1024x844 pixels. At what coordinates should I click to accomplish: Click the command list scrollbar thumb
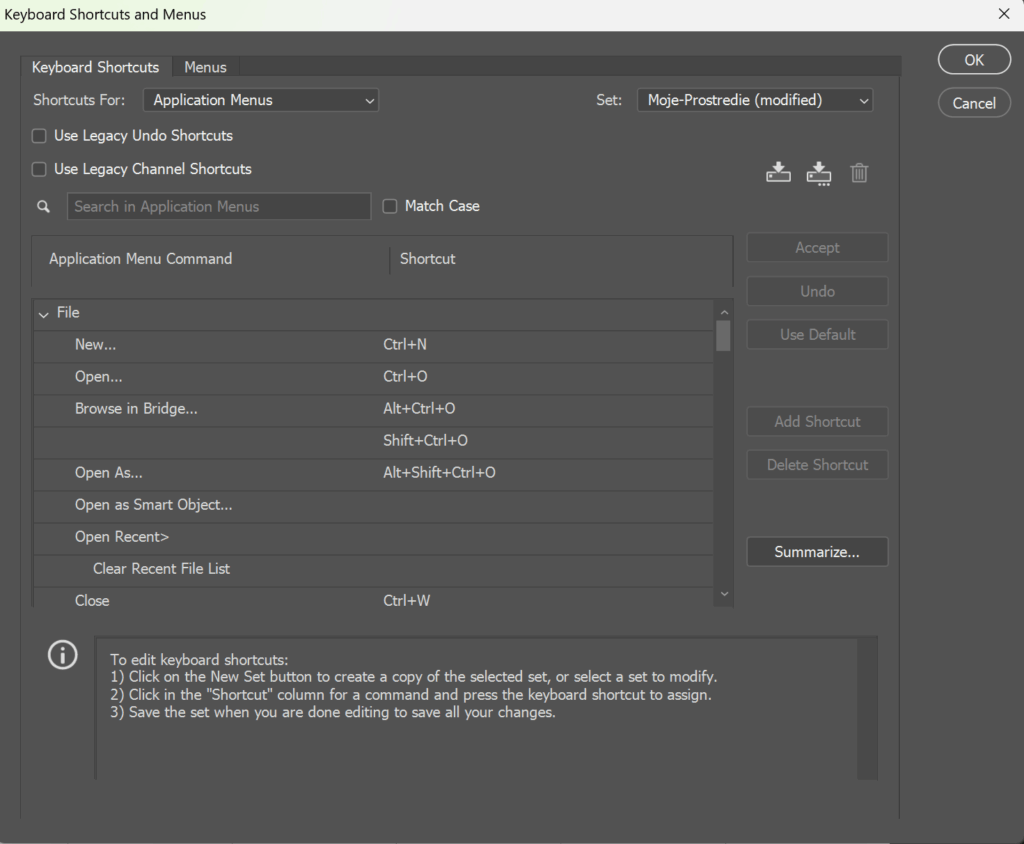pyautogui.click(x=723, y=335)
